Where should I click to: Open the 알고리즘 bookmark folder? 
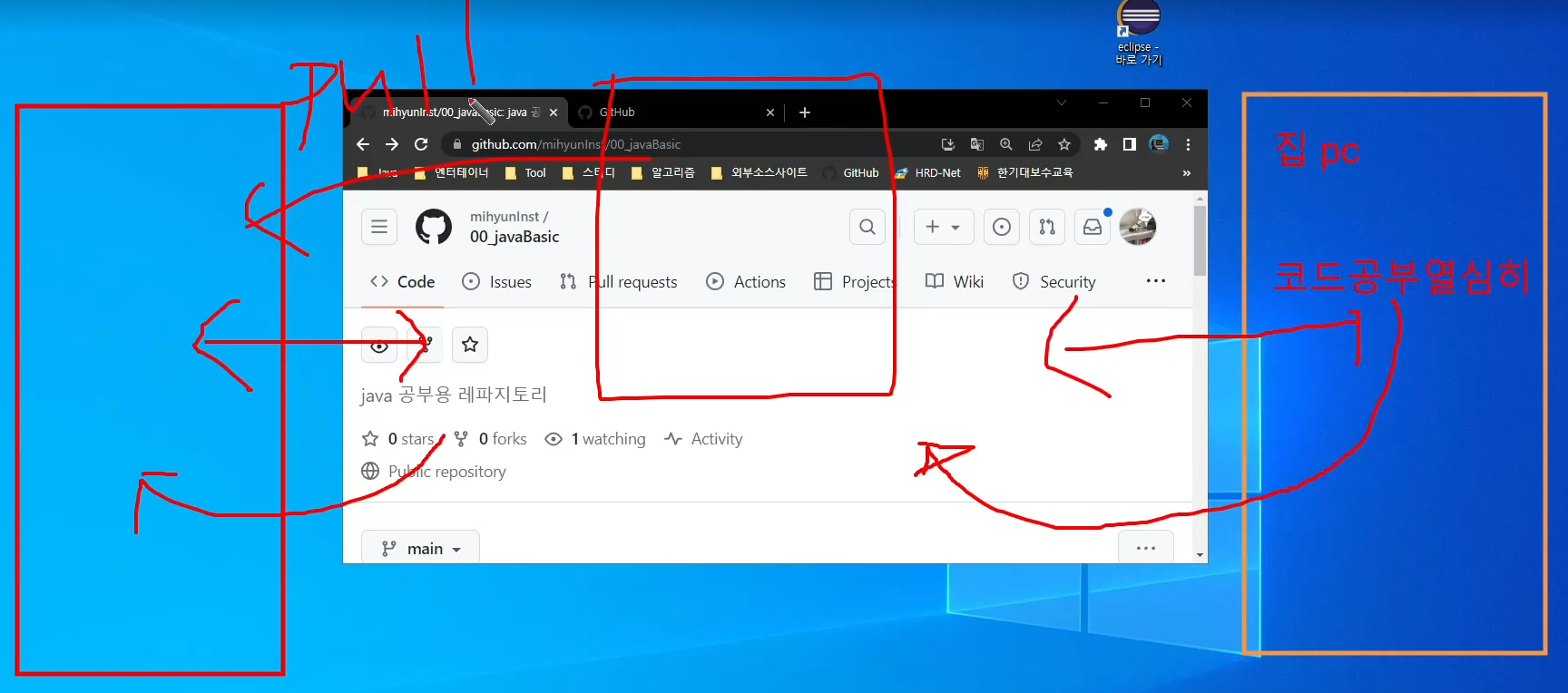pyautogui.click(x=663, y=172)
